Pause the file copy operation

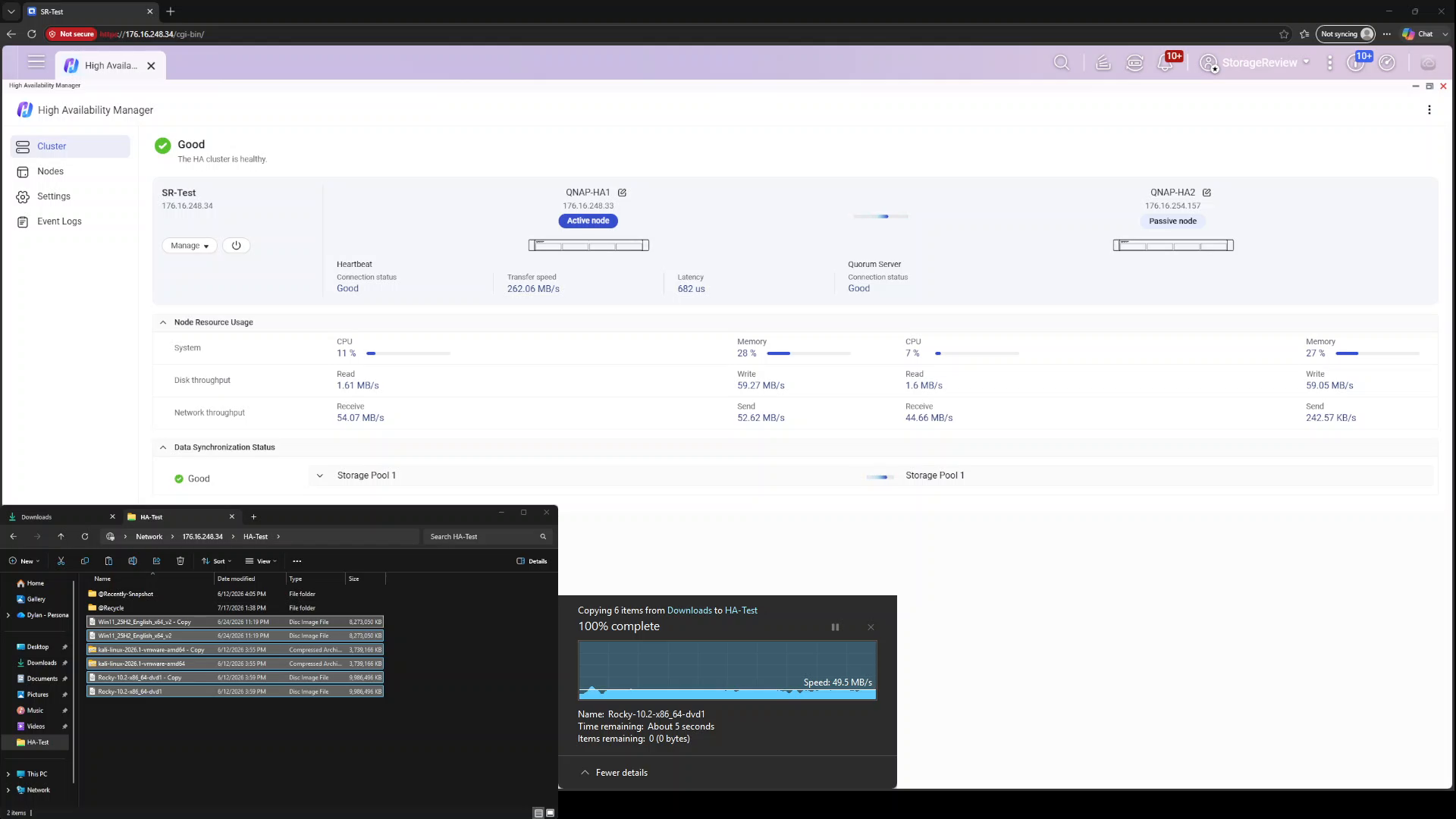[835, 627]
